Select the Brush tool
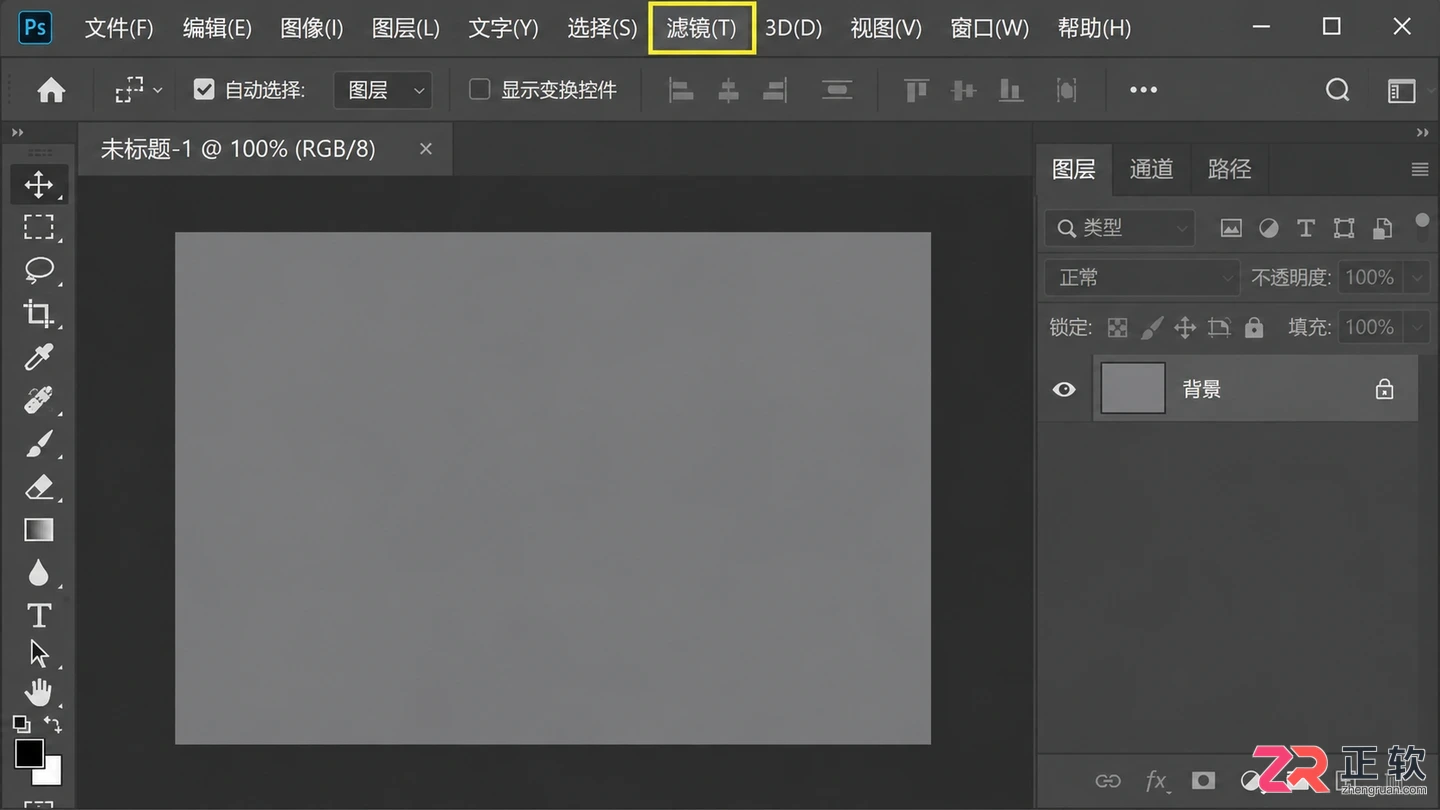1440x810 pixels. tap(39, 443)
